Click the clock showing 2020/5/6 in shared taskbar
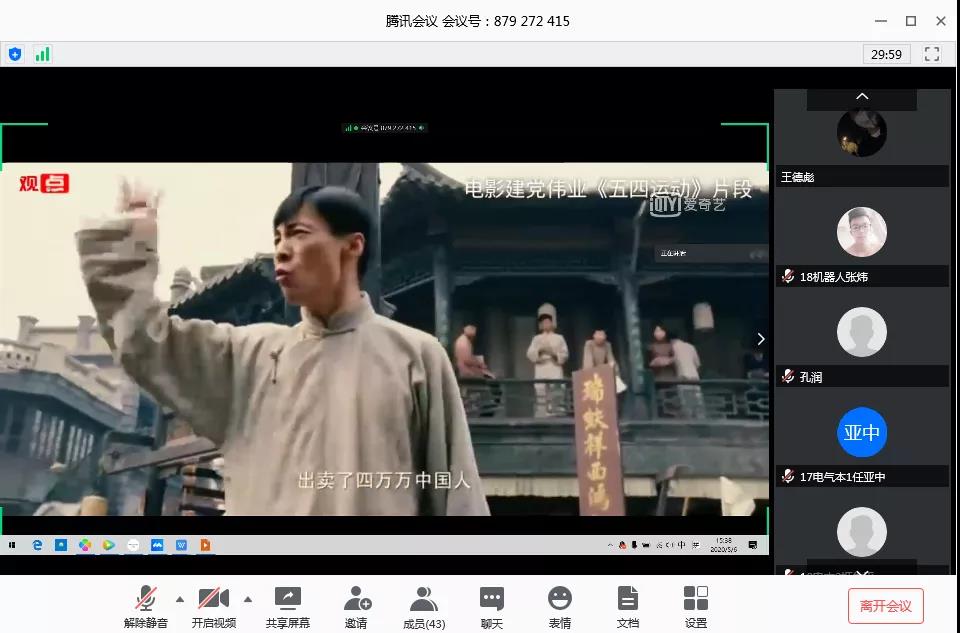This screenshot has height=633, width=960. (x=724, y=545)
